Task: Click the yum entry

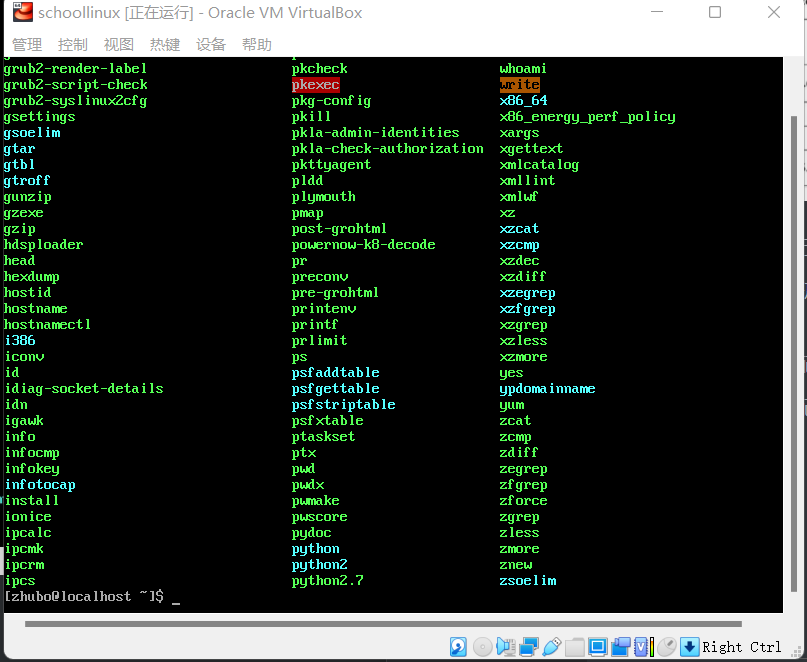Action: [x=512, y=405]
